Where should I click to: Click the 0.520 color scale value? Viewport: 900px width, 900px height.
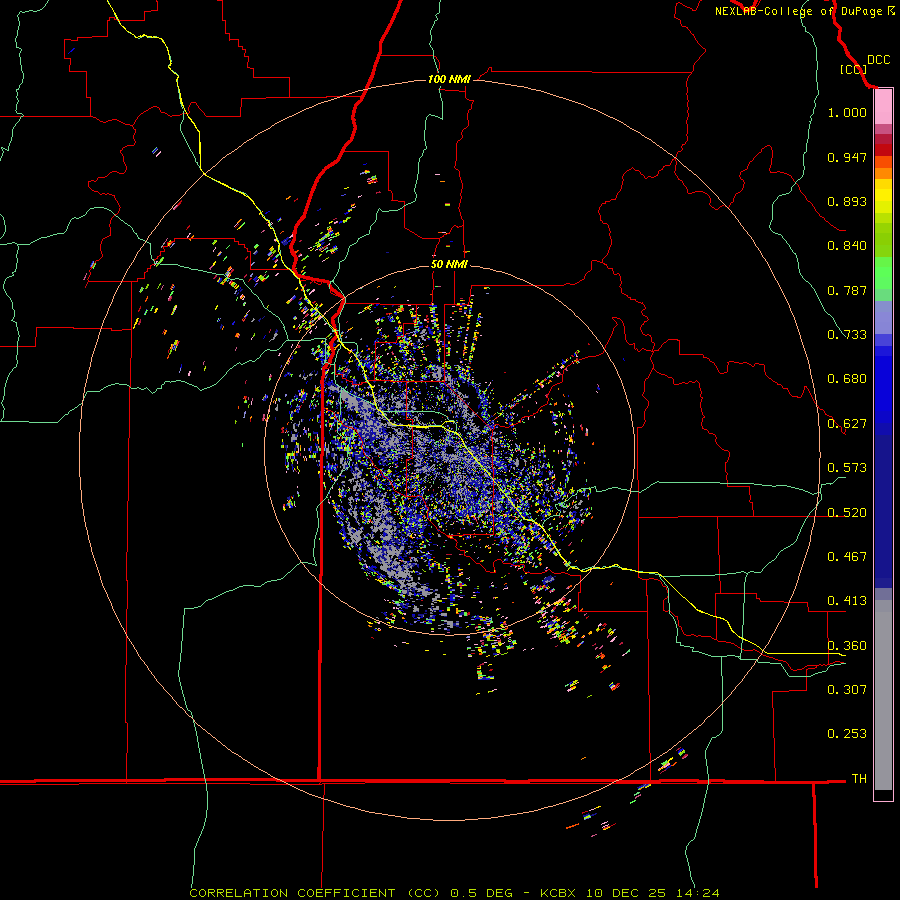coord(847,513)
